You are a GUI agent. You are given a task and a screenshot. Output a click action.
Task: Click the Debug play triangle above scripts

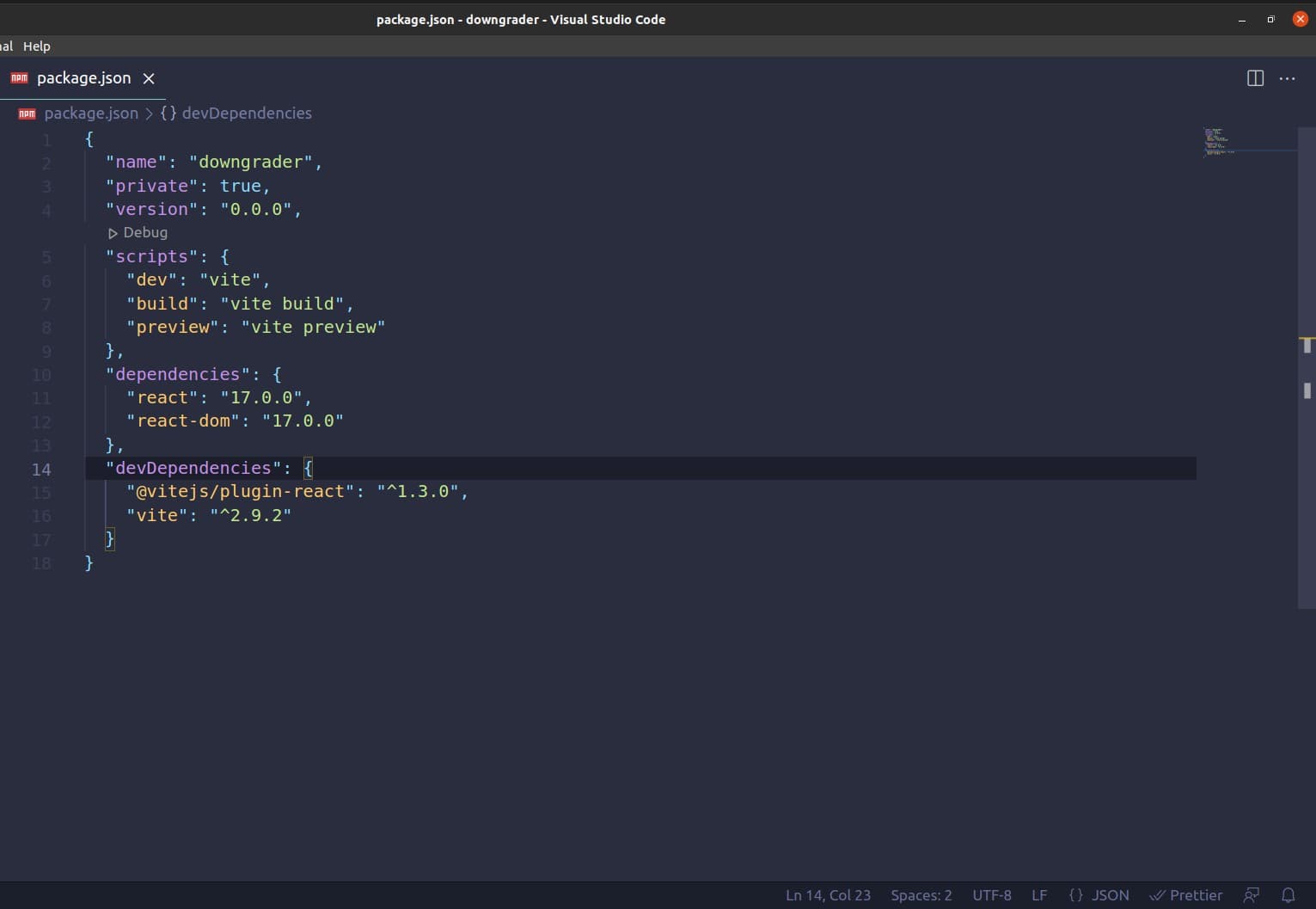point(113,233)
